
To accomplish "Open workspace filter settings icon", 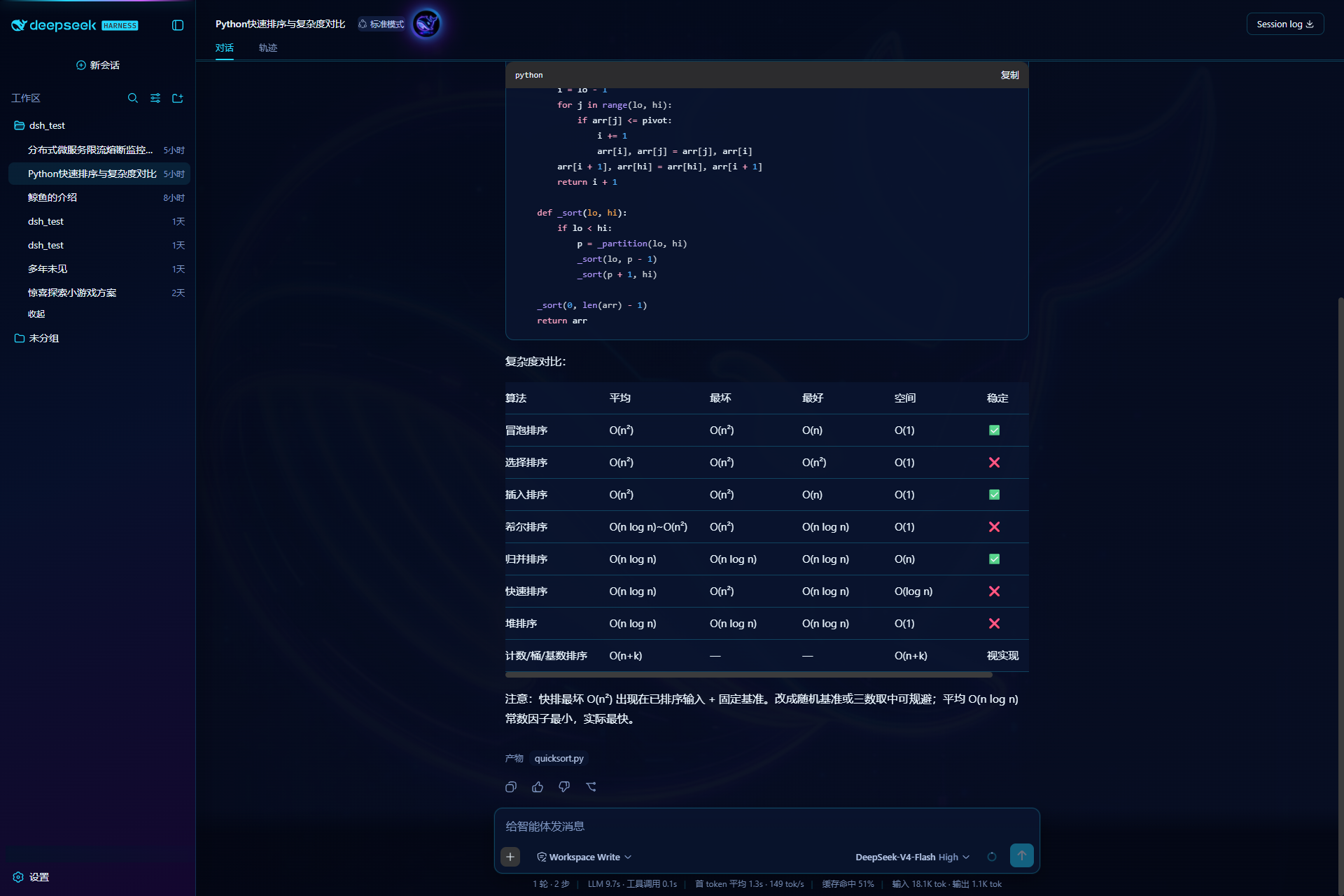I will [155, 98].
